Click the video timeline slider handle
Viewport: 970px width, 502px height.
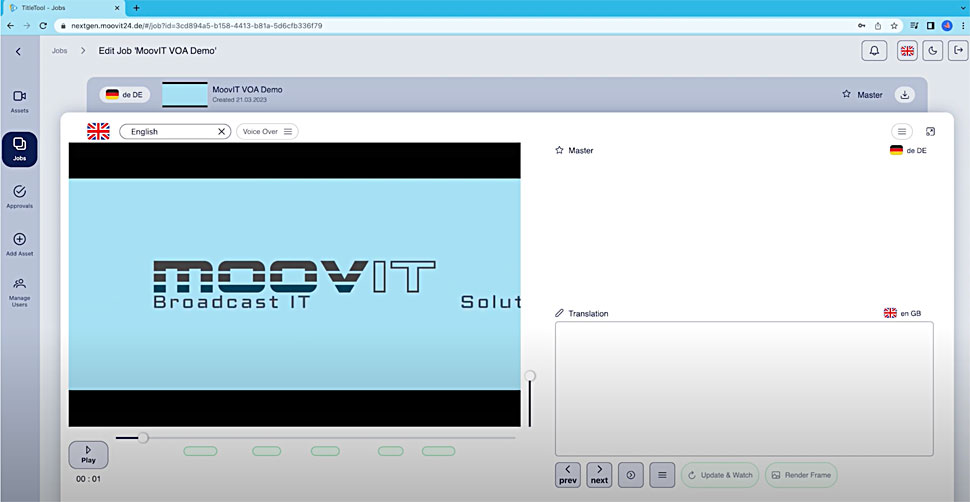143,438
